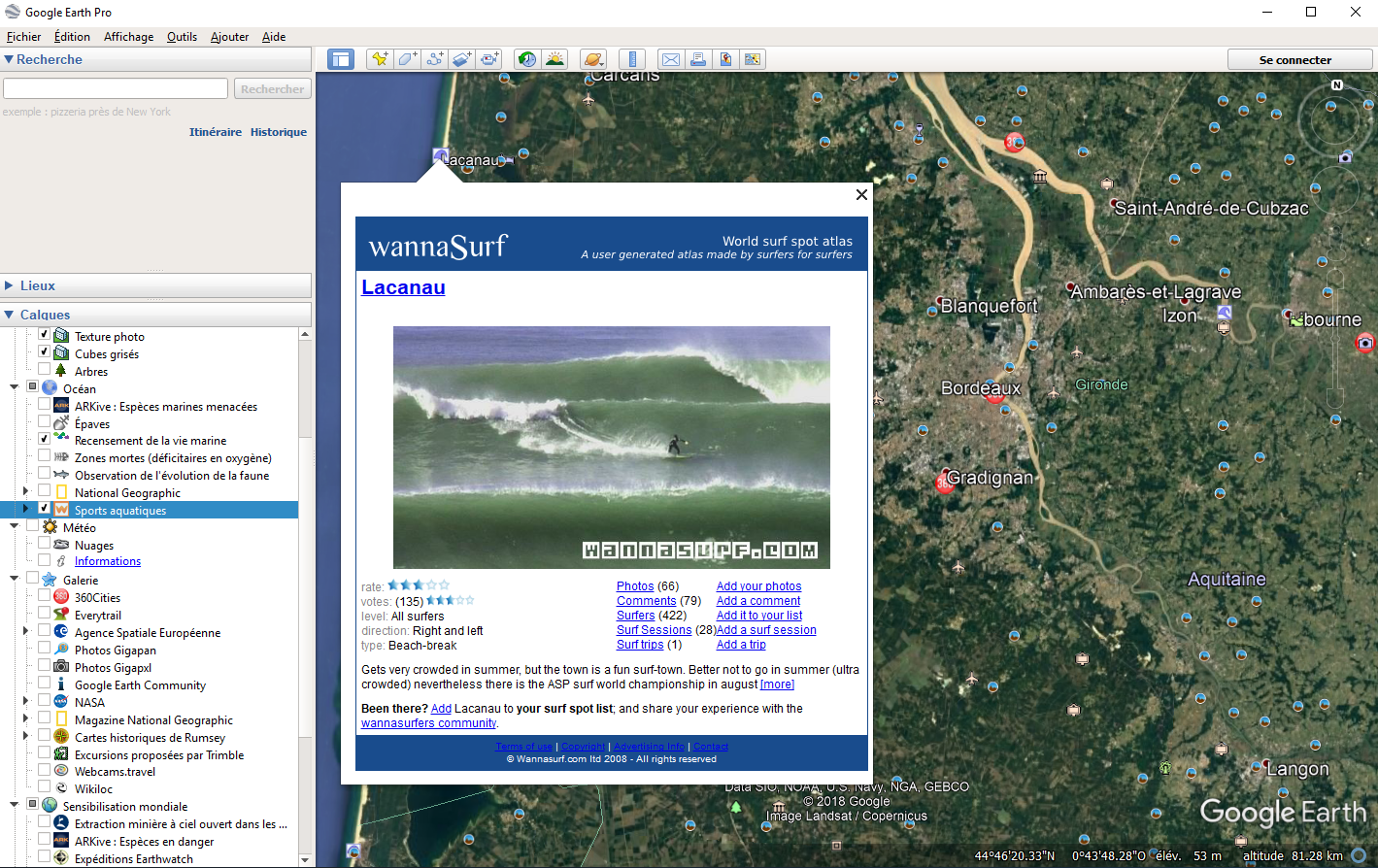Screen dimensions: 1378x868
Task: Collapse the Recherche panel
Action: click(9, 59)
